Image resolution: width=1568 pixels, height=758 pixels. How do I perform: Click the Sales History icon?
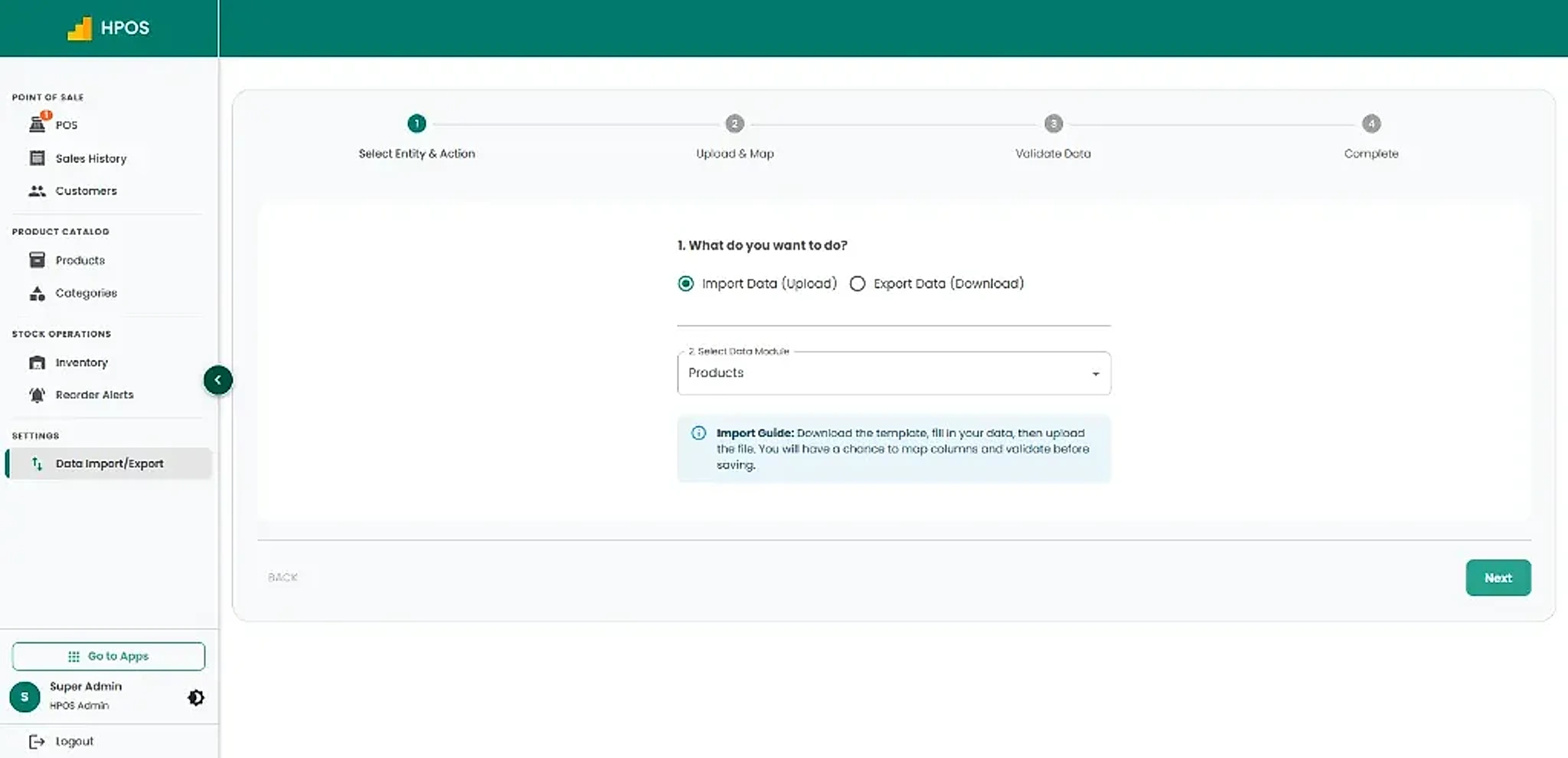click(38, 158)
